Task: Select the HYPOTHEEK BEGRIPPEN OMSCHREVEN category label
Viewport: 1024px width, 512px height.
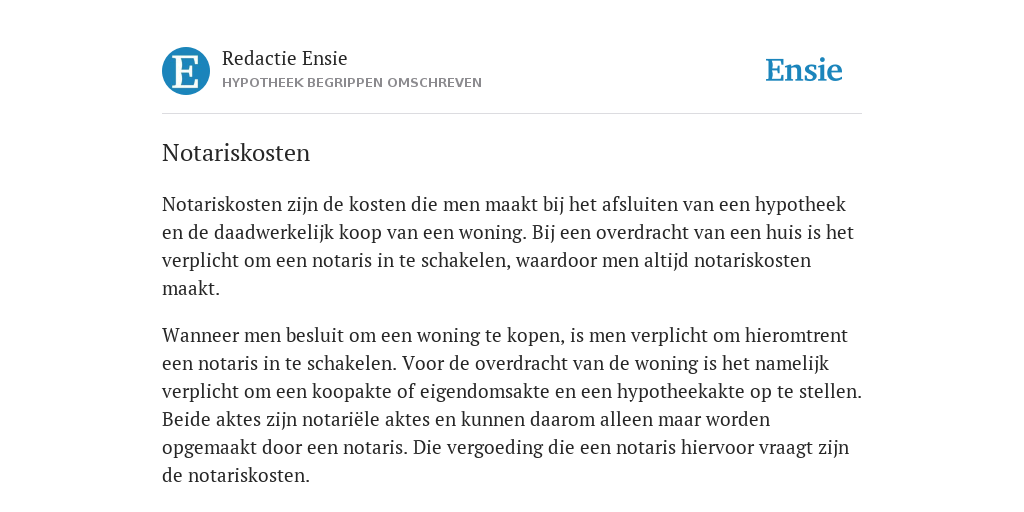Action: coord(352,83)
